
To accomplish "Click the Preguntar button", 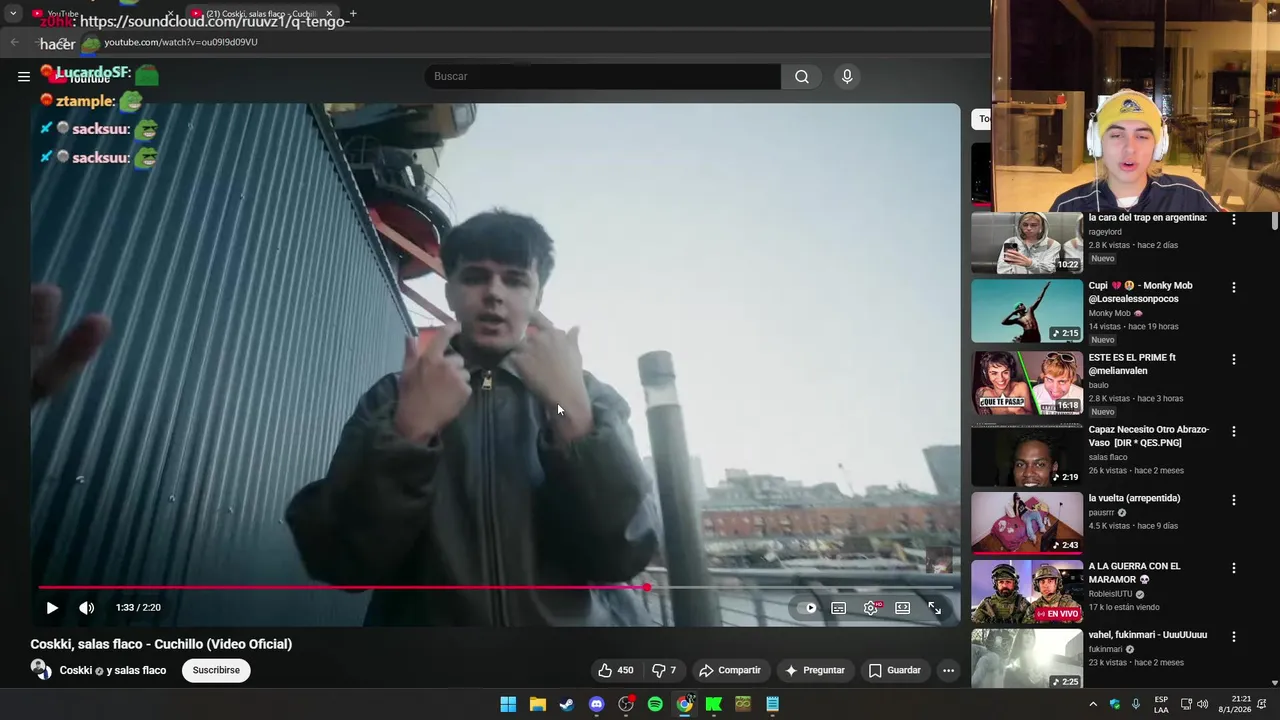I will tap(815, 670).
